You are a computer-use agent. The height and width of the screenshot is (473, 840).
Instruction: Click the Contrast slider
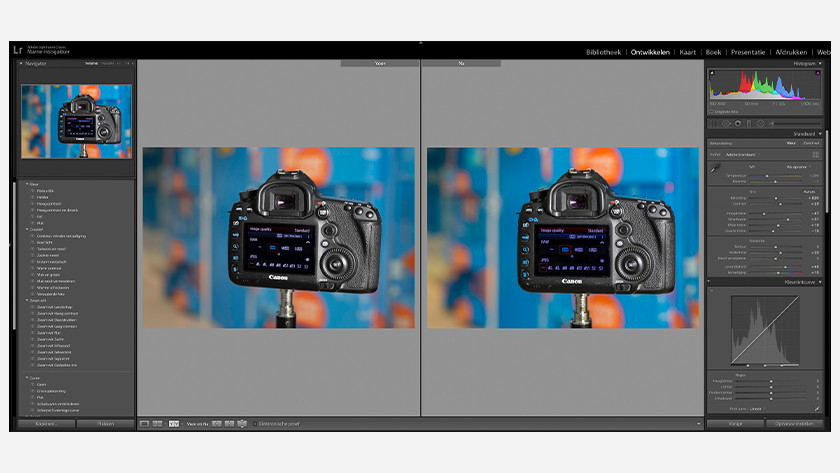point(776,204)
